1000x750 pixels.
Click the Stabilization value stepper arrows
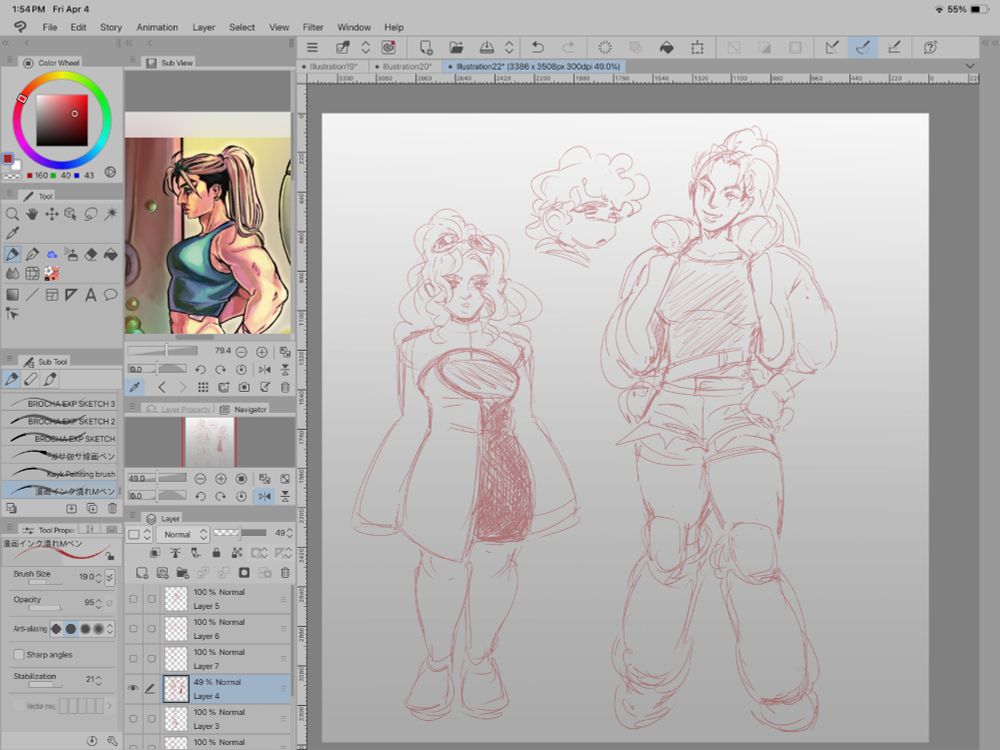(x=98, y=680)
